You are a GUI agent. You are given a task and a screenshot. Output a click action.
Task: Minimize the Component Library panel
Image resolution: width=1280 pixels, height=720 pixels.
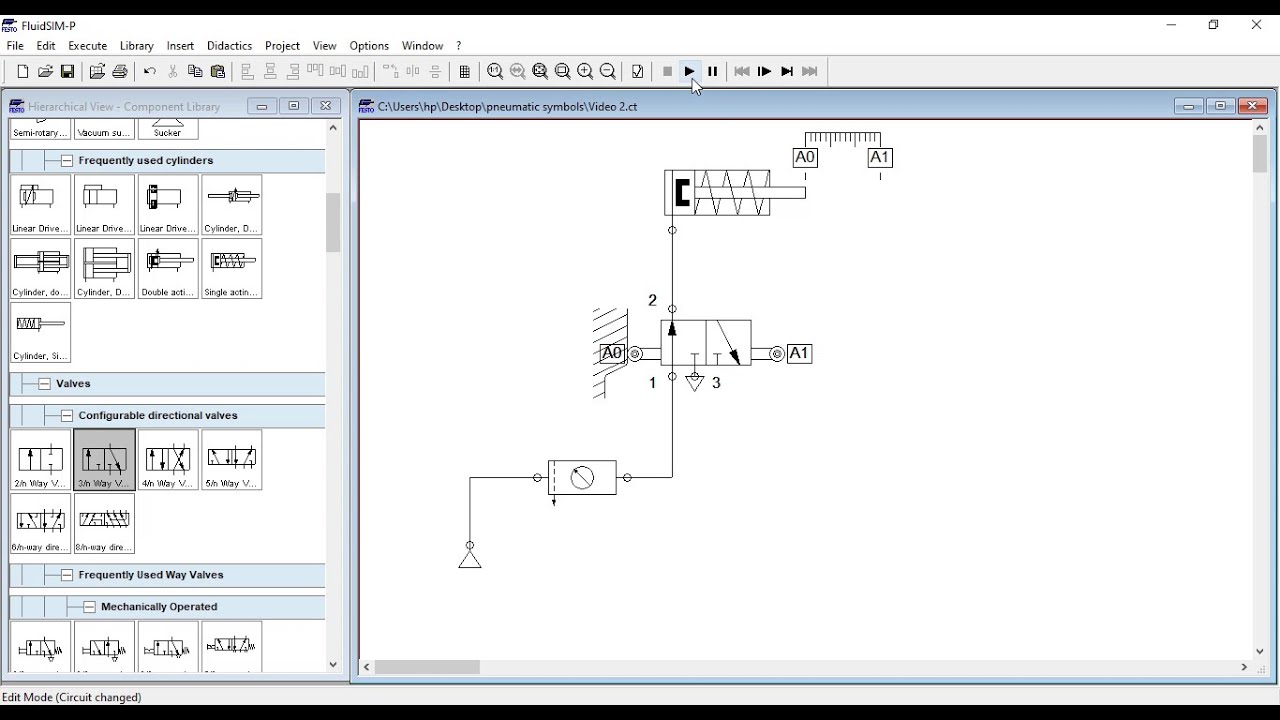point(262,106)
